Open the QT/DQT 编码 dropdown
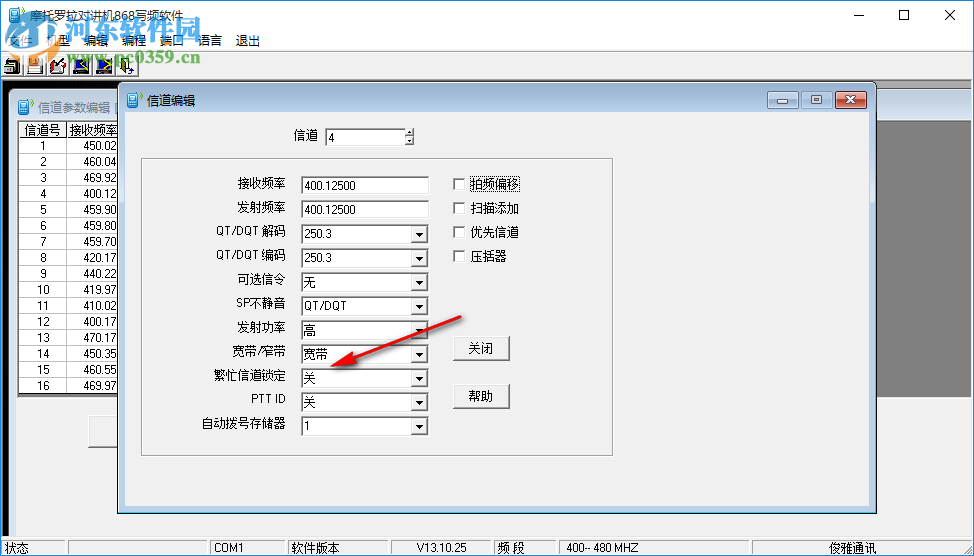Screen dimensions: 974x556 [419, 258]
